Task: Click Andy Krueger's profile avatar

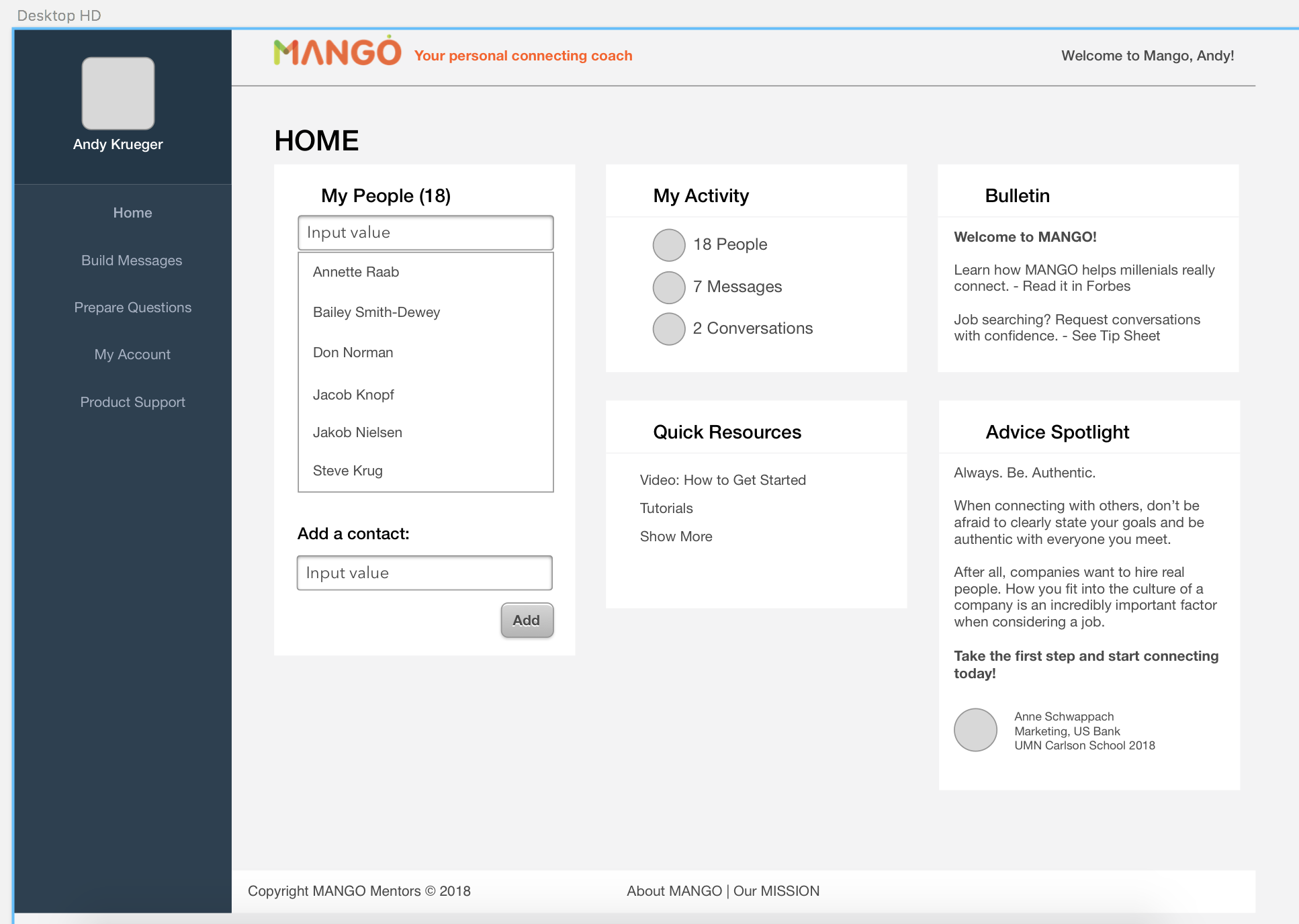Action: click(118, 93)
